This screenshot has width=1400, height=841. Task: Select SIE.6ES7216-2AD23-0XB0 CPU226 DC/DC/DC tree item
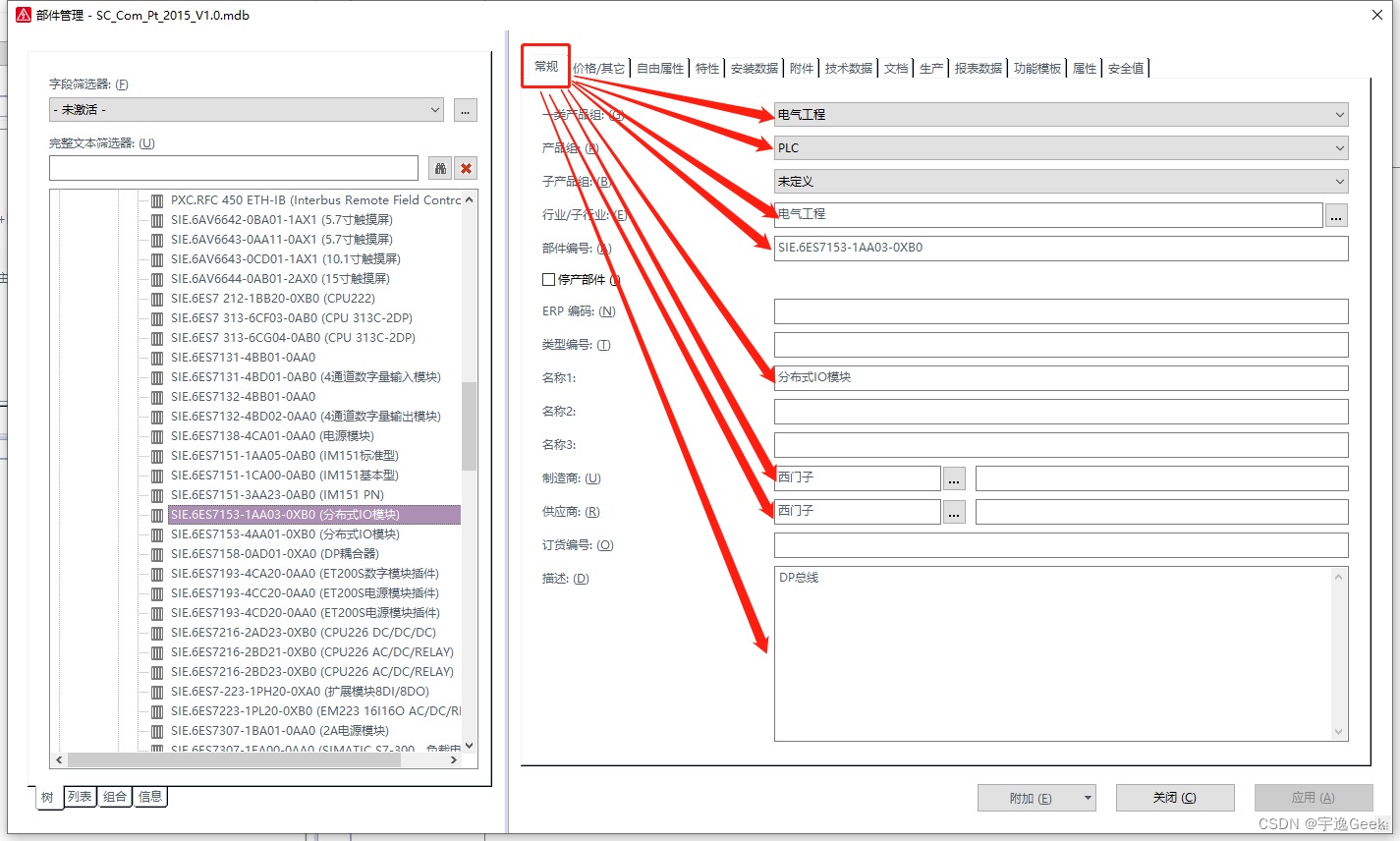pyautogui.click(x=303, y=633)
